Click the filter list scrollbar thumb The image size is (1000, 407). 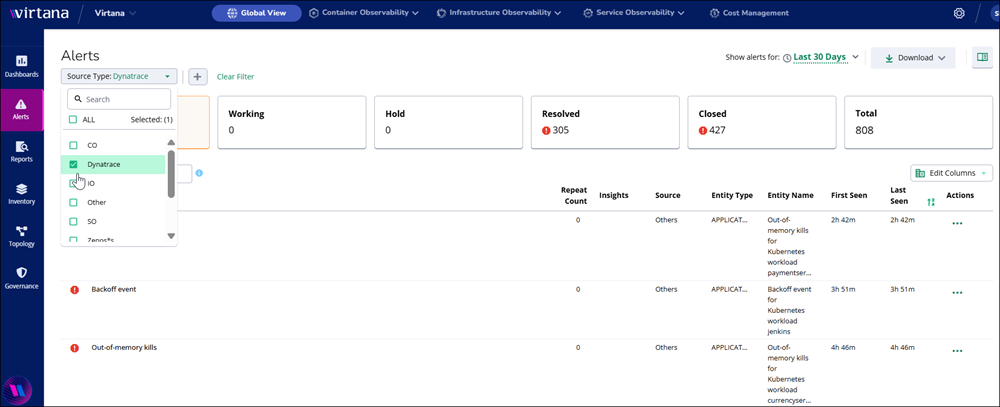[171, 174]
